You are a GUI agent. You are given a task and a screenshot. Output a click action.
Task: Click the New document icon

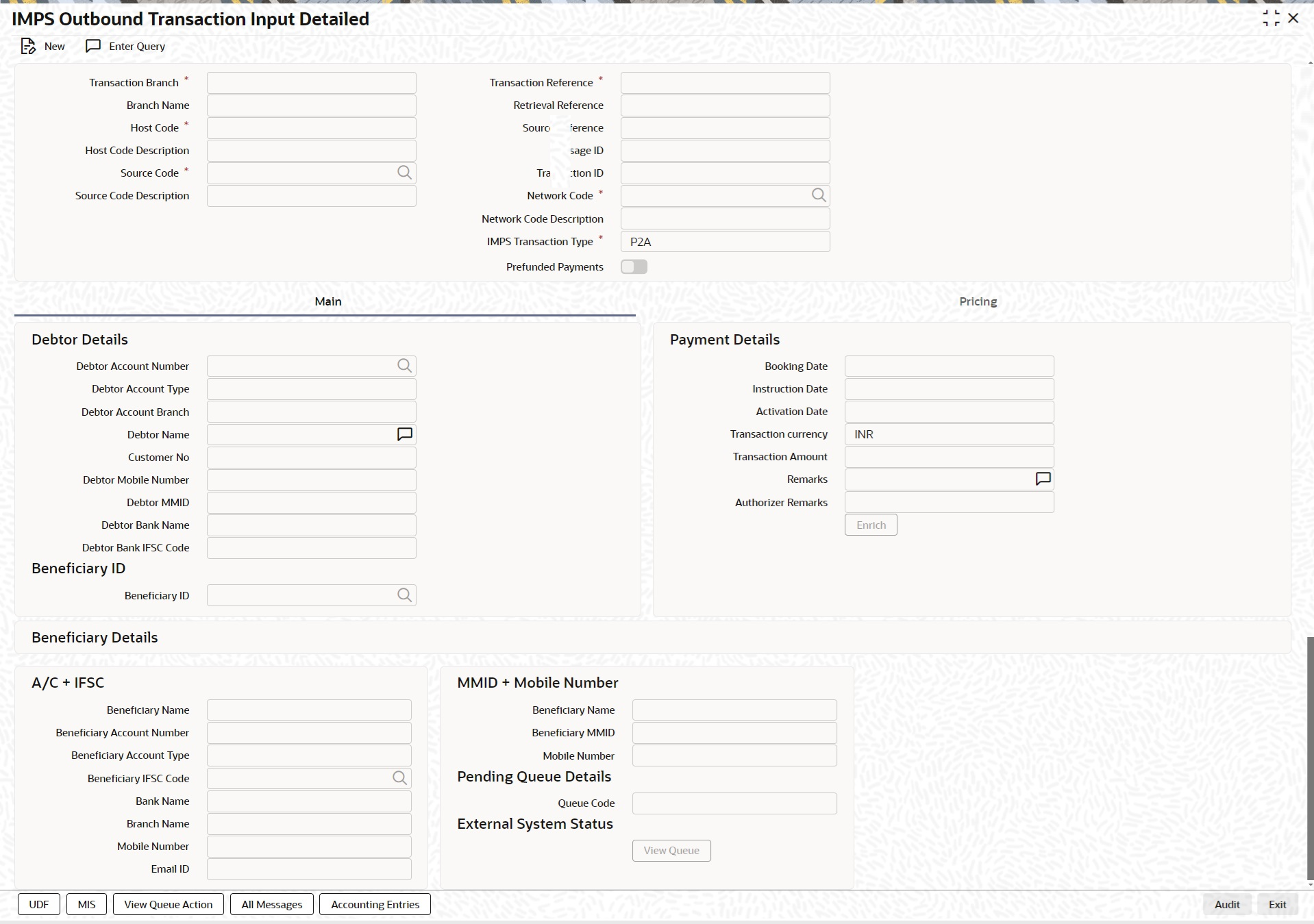pos(28,47)
